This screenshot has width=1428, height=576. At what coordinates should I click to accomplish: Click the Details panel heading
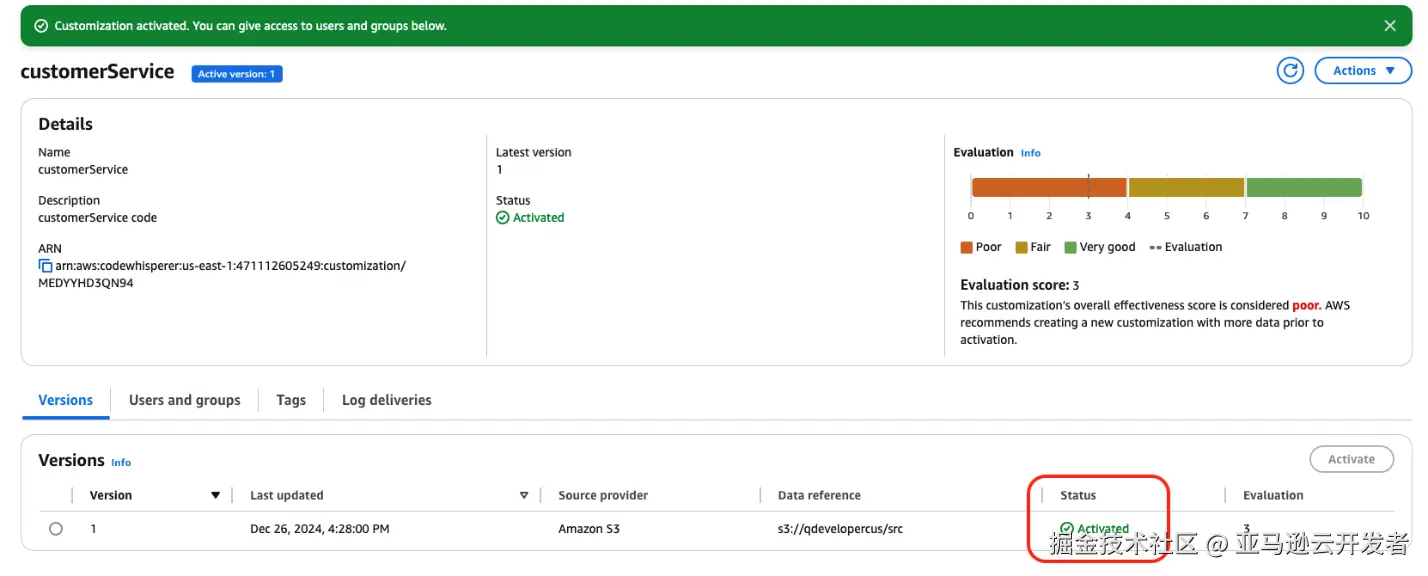[65, 124]
